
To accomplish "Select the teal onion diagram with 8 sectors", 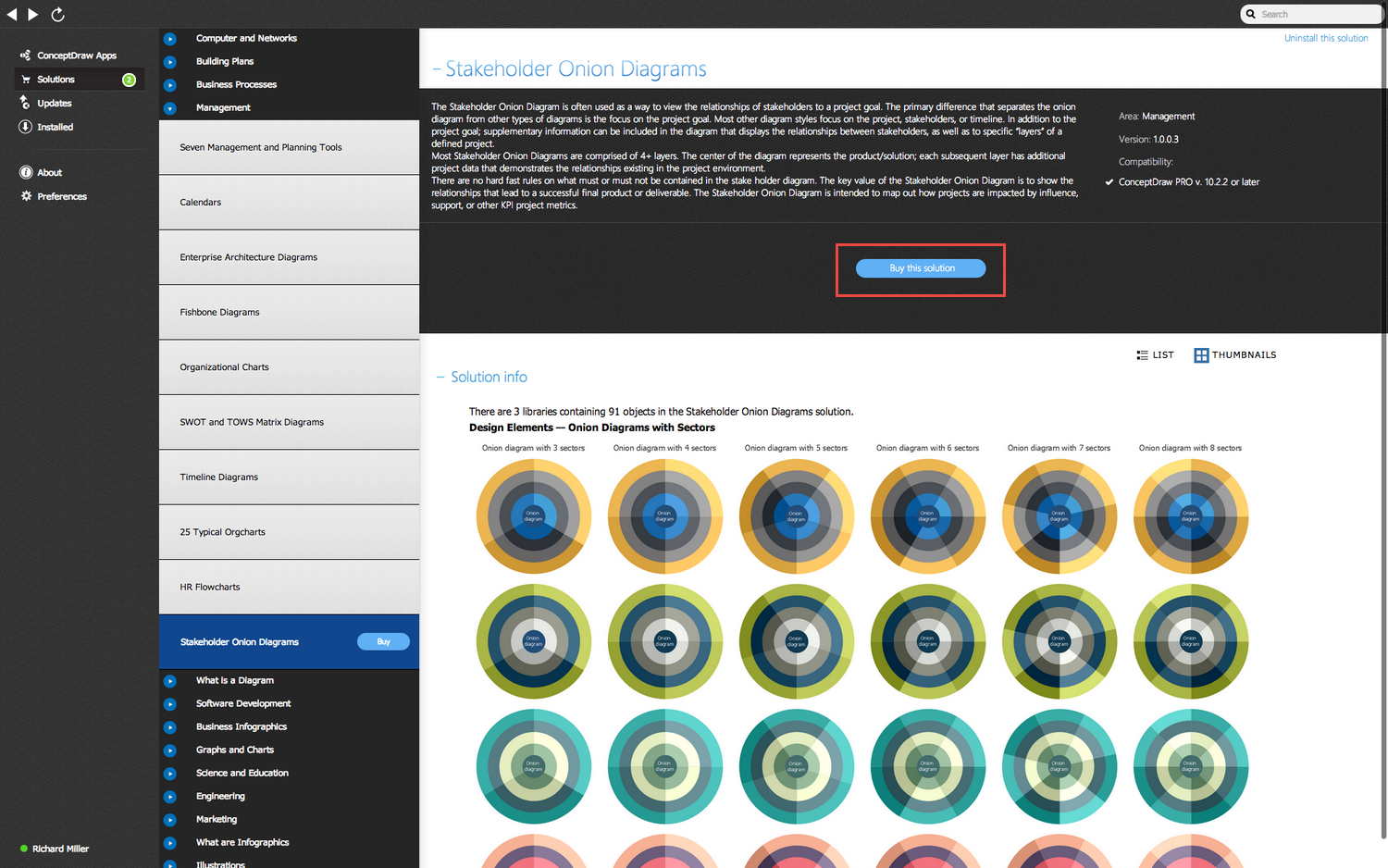I will (1191, 766).
